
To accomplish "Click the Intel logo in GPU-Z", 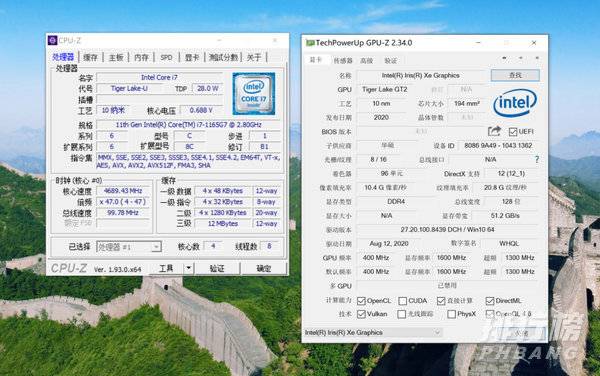I will pos(515,103).
